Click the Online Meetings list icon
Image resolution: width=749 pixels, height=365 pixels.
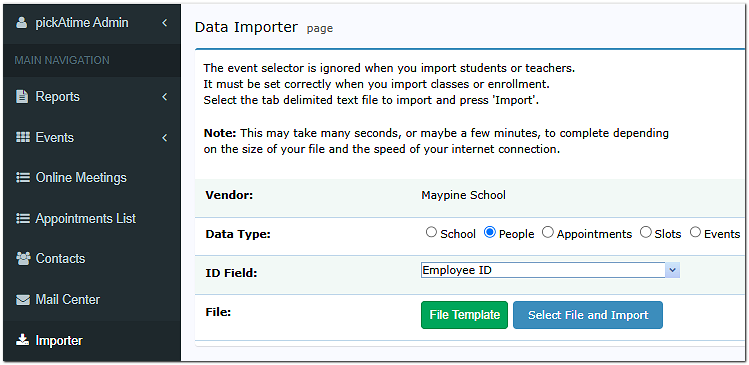coord(22,178)
